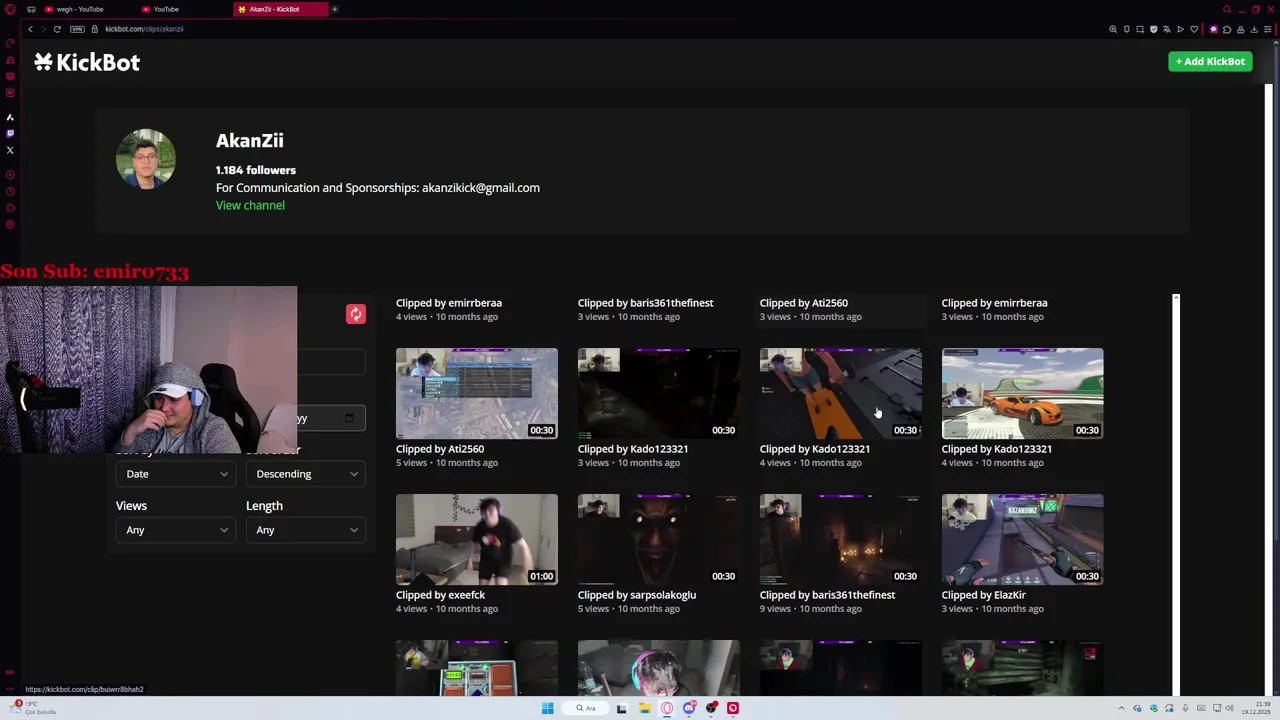Open File Explorer from the taskbar
The image size is (1280, 720).
pos(644,708)
